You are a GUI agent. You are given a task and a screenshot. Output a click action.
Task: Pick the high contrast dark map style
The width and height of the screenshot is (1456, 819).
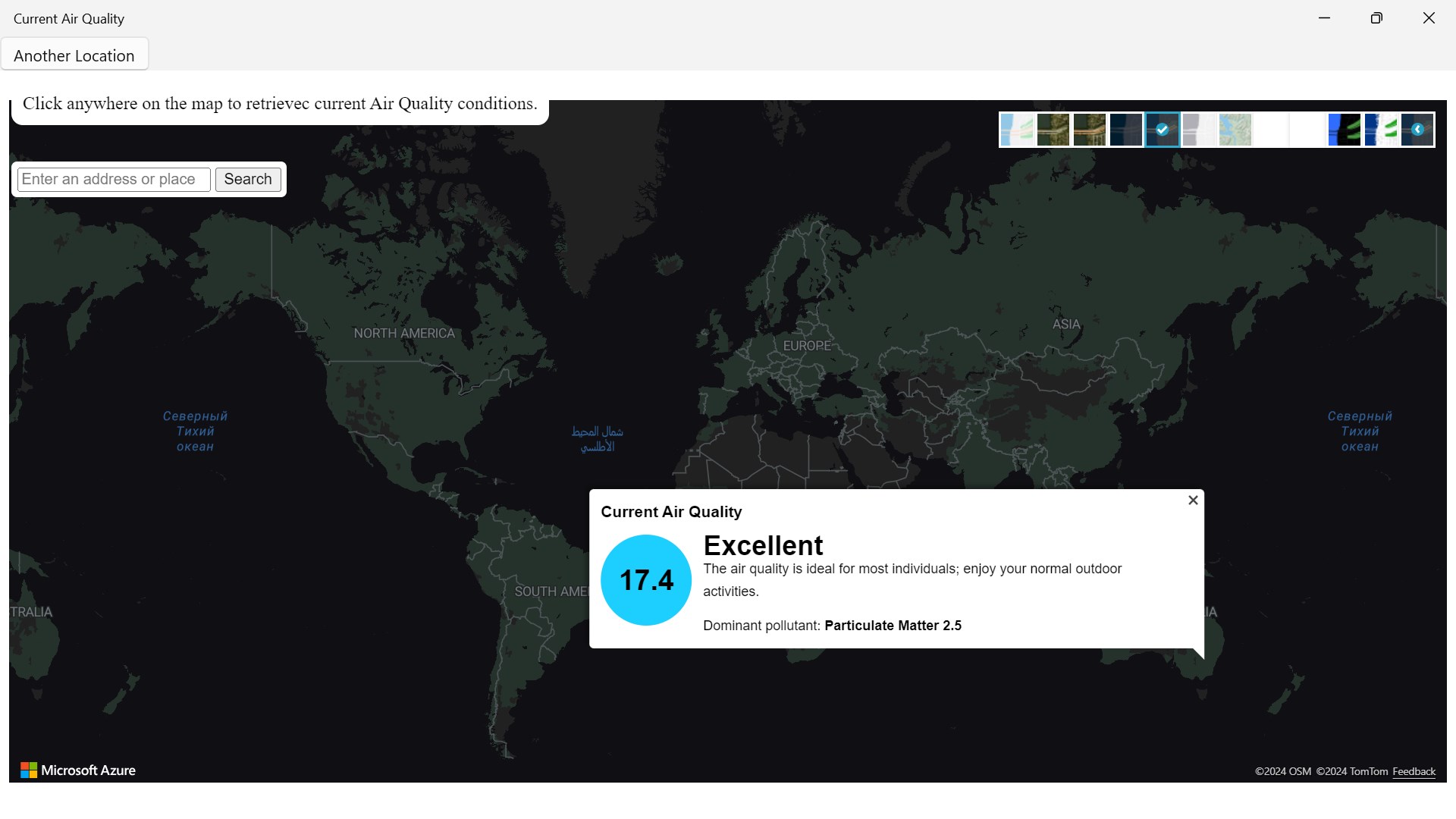(1344, 130)
